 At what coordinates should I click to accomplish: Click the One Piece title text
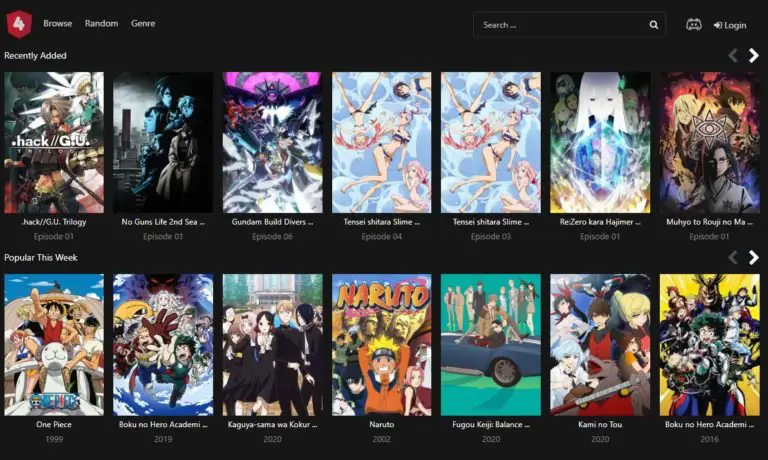click(x=54, y=425)
